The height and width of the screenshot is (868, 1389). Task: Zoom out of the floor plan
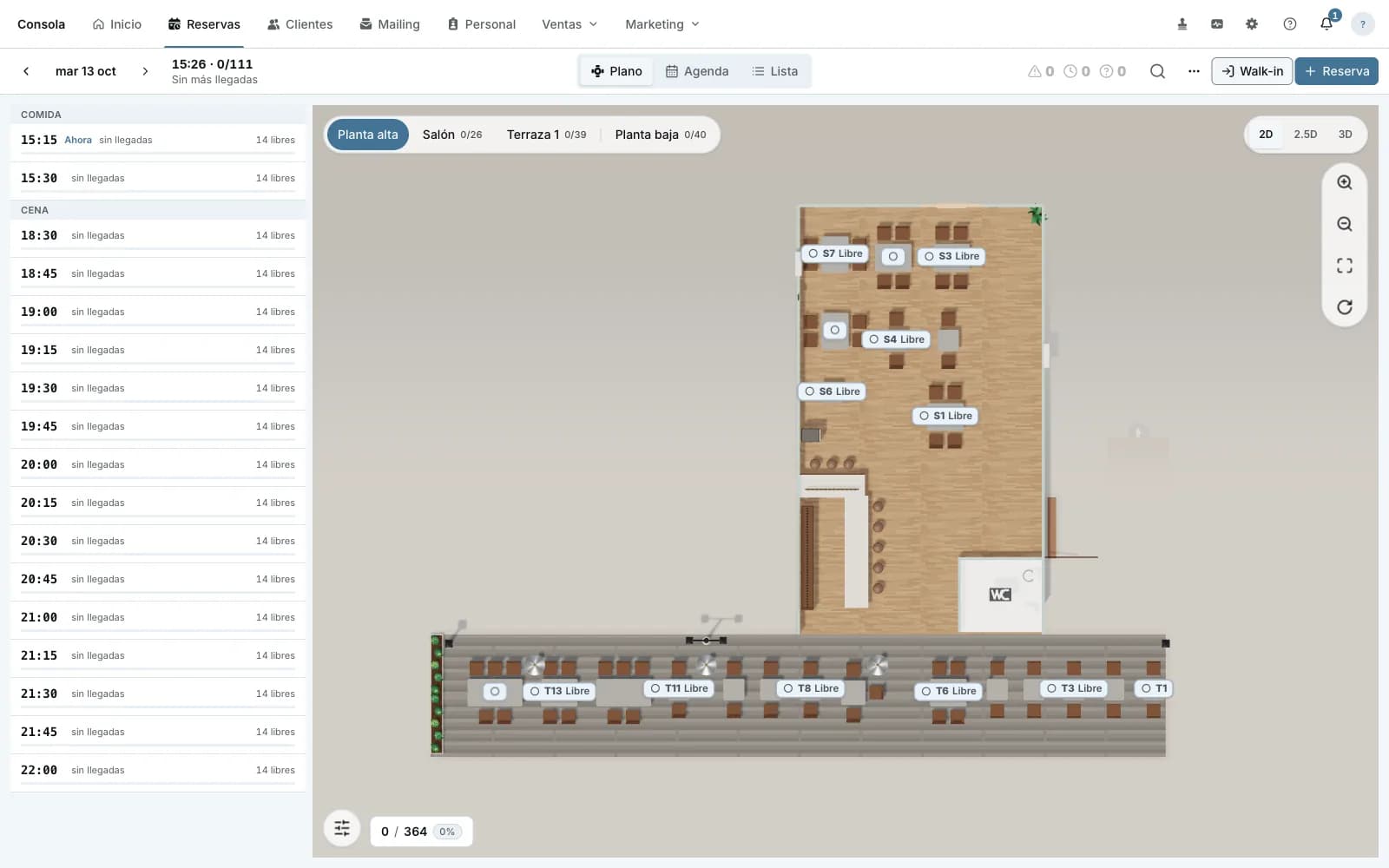[x=1344, y=224]
